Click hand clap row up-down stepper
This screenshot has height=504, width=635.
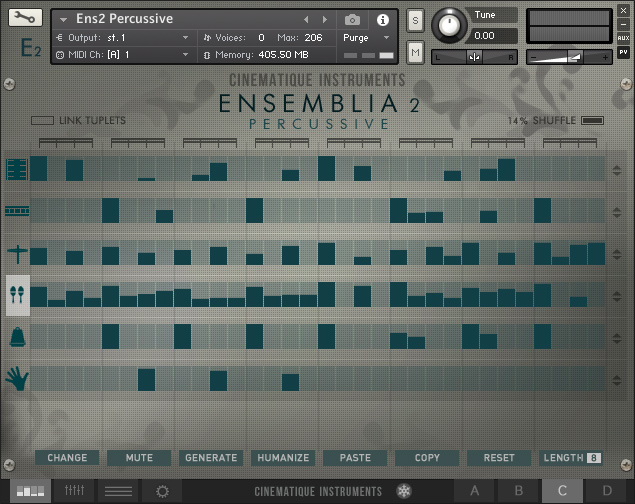tap(617, 380)
